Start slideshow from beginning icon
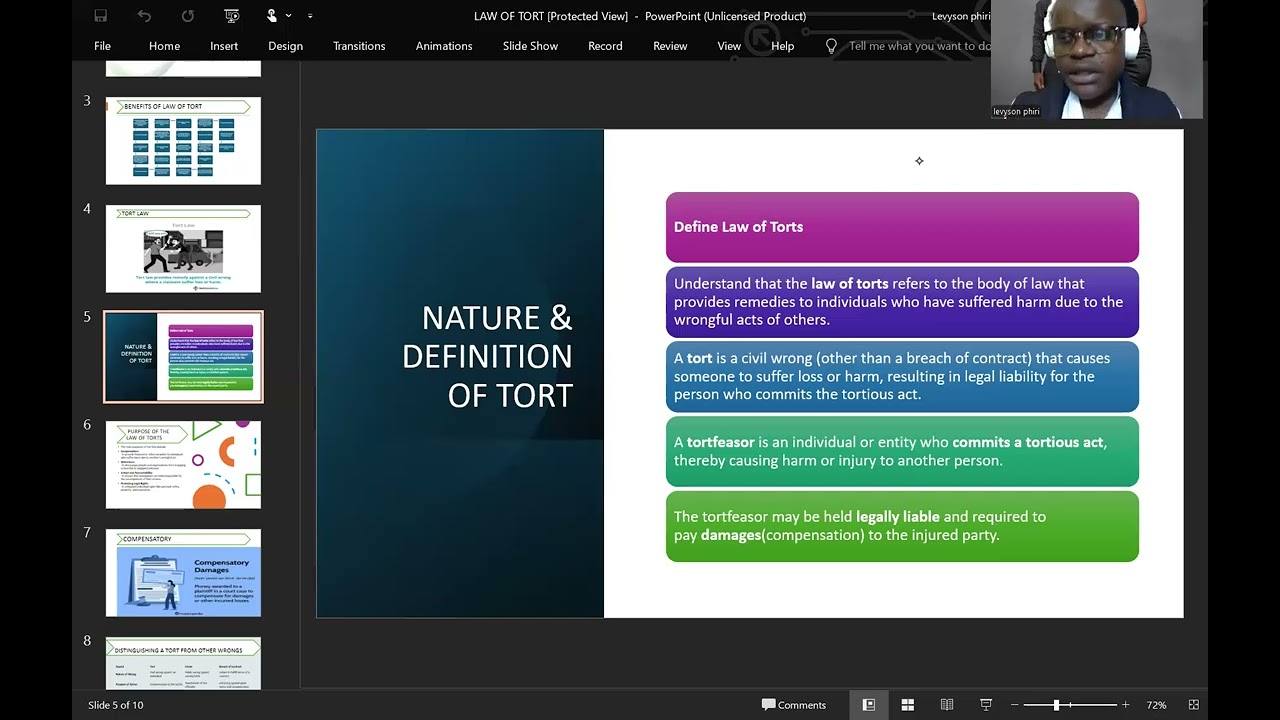The height and width of the screenshot is (720, 1280). (232, 16)
